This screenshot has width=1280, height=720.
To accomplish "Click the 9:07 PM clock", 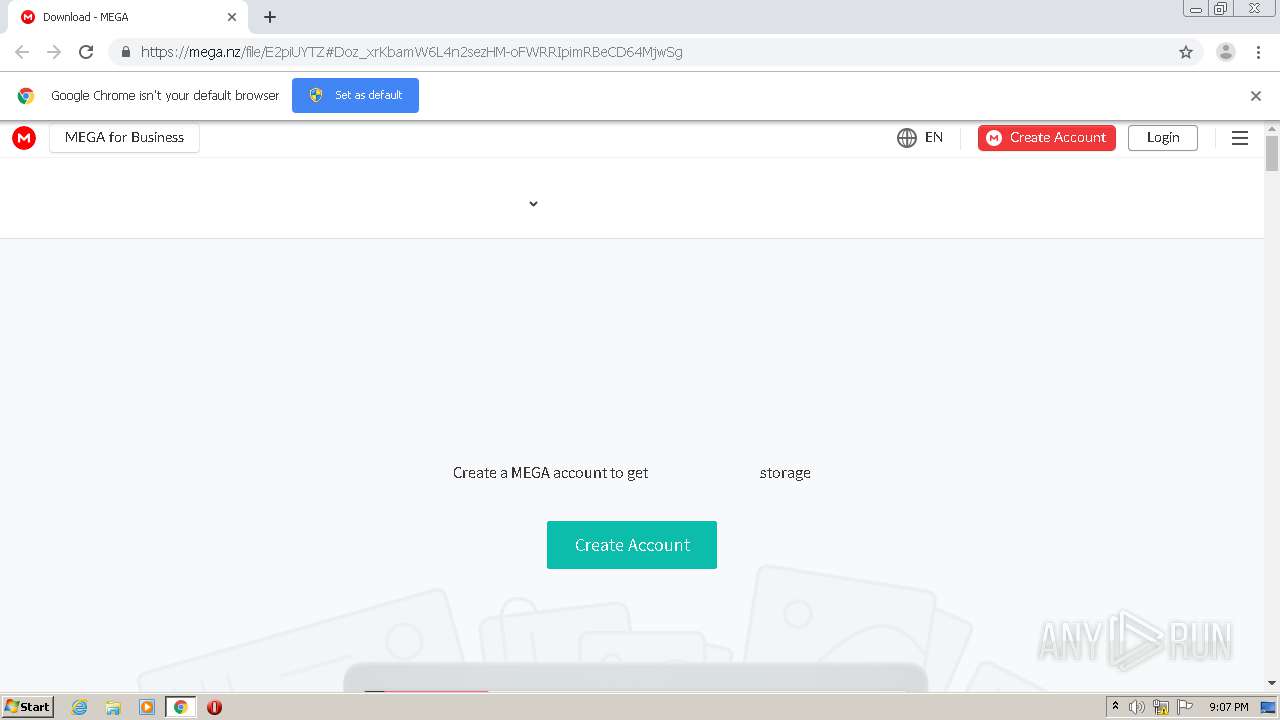I will tap(1228, 707).
